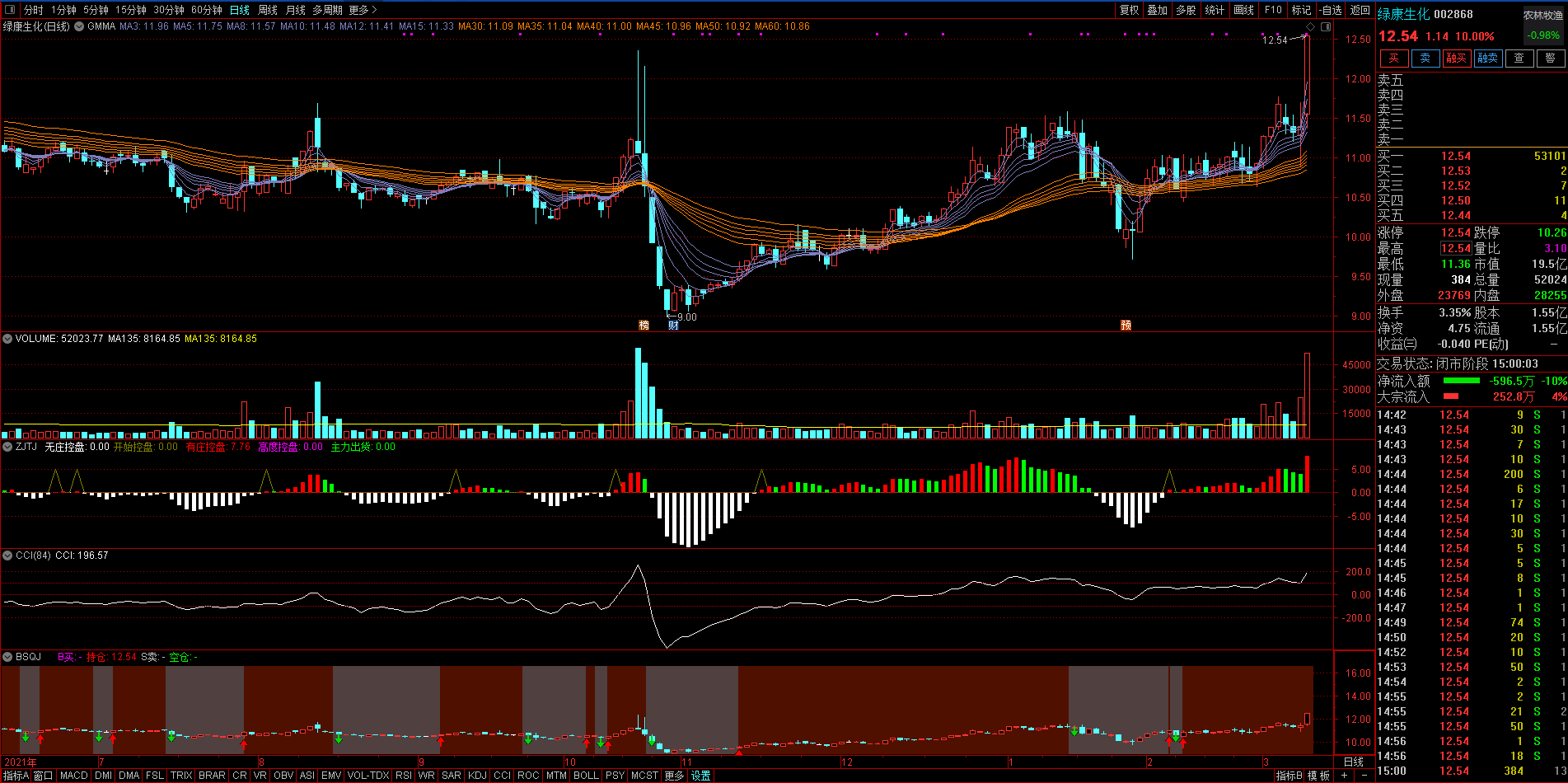Click the 榜 badge icon below the chart

pyautogui.click(x=644, y=326)
